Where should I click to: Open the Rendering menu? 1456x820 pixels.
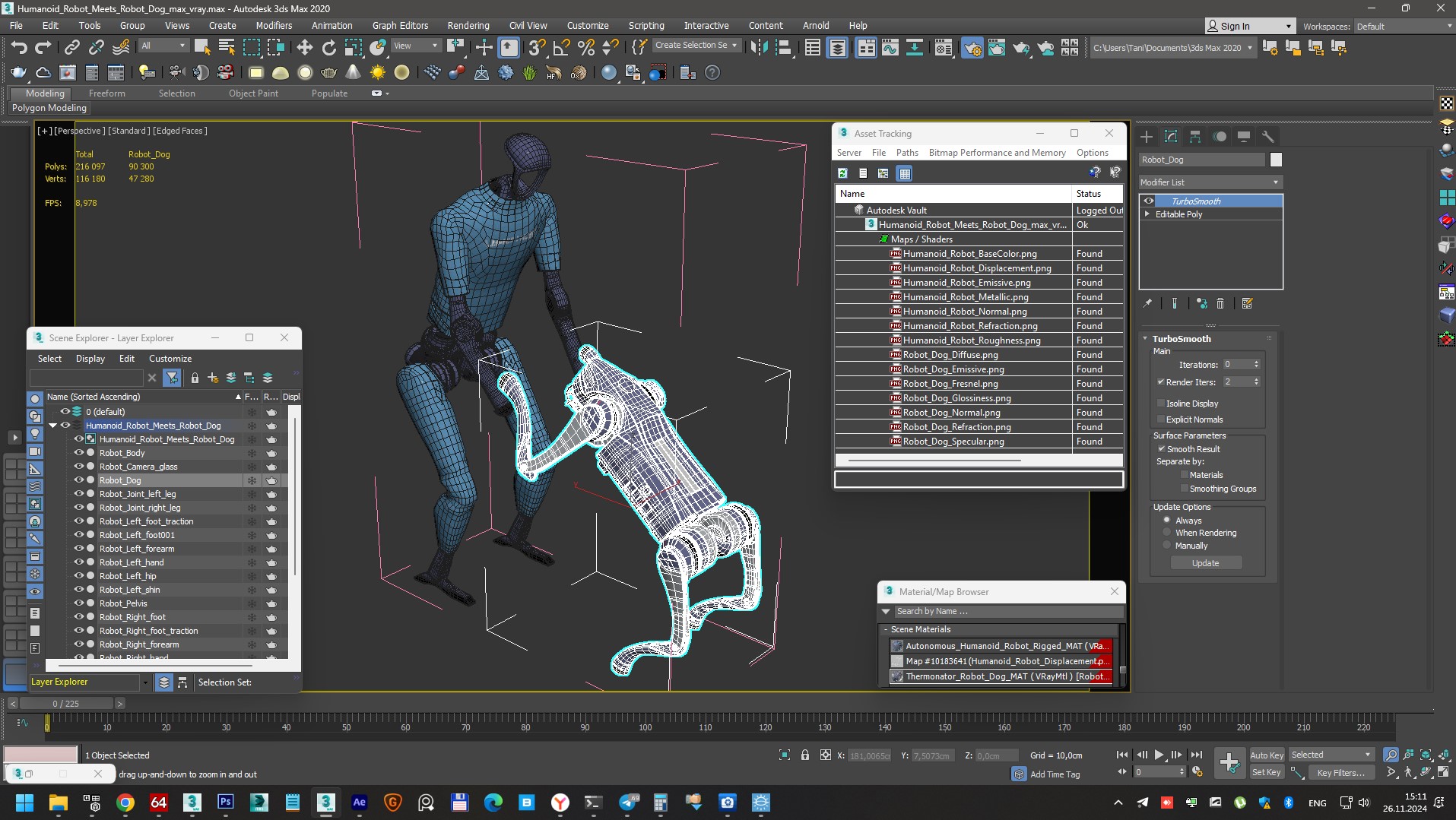coord(468,25)
